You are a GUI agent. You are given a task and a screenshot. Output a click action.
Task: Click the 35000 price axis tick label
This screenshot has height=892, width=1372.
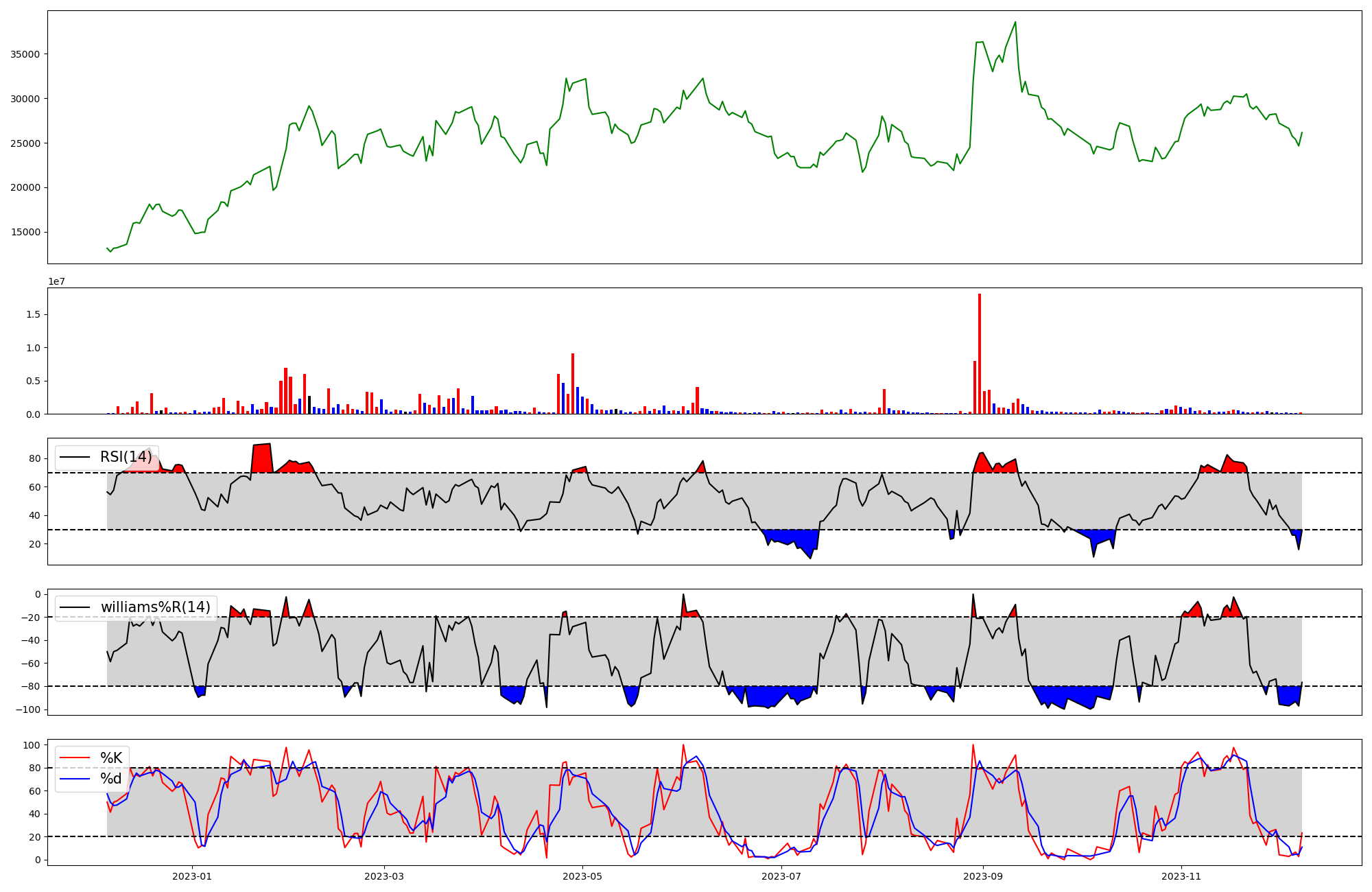coord(25,54)
